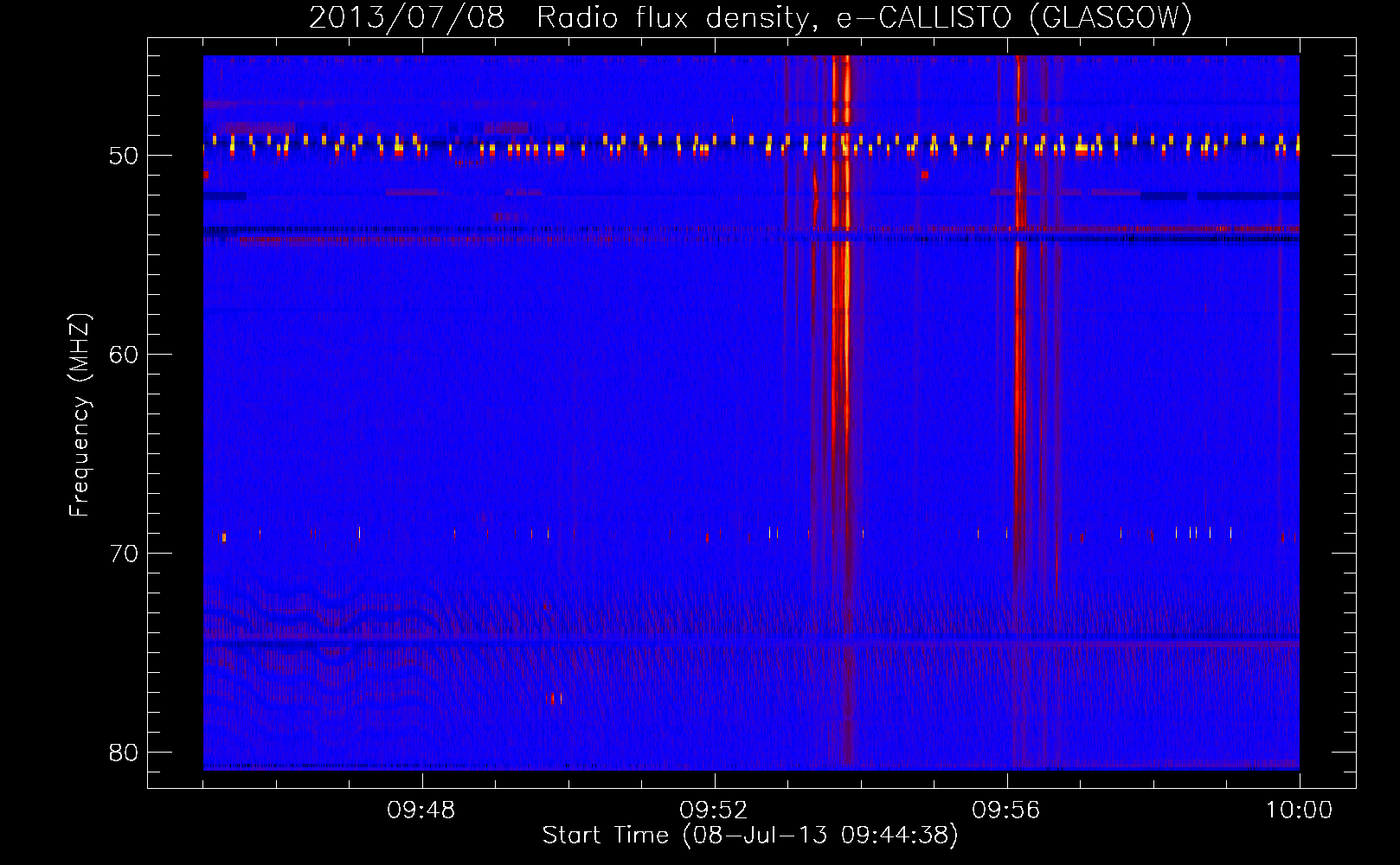Image resolution: width=1400 pixels, height=865 pixels.
Task: Click the '09:52' time tick label
Action: pyautogui.click(x=714, y=811)
